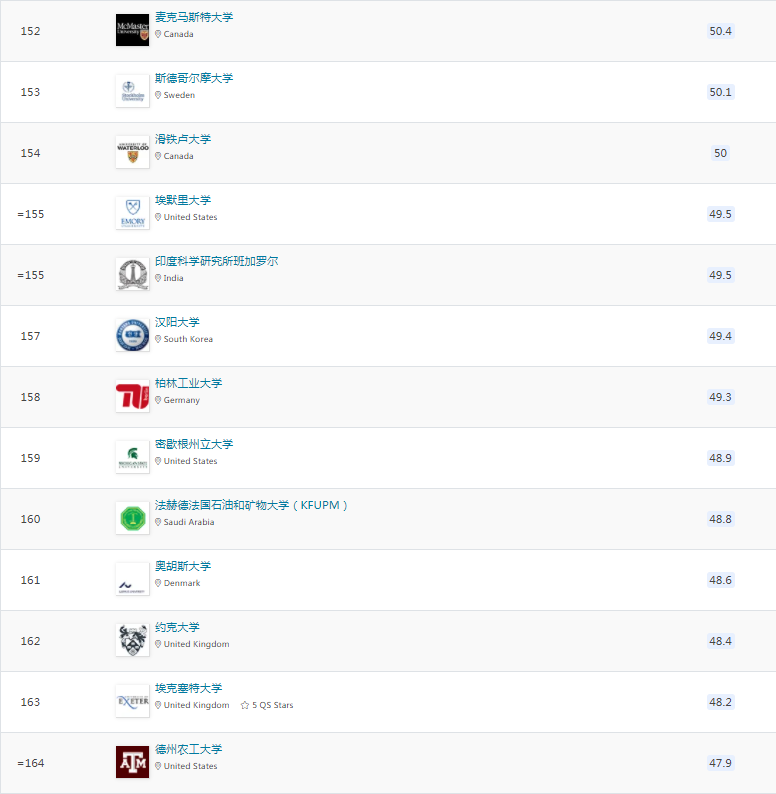Open the 柏林工业大学 link
This screenshot has width=776, height=794.
click(x=188, y=383)
